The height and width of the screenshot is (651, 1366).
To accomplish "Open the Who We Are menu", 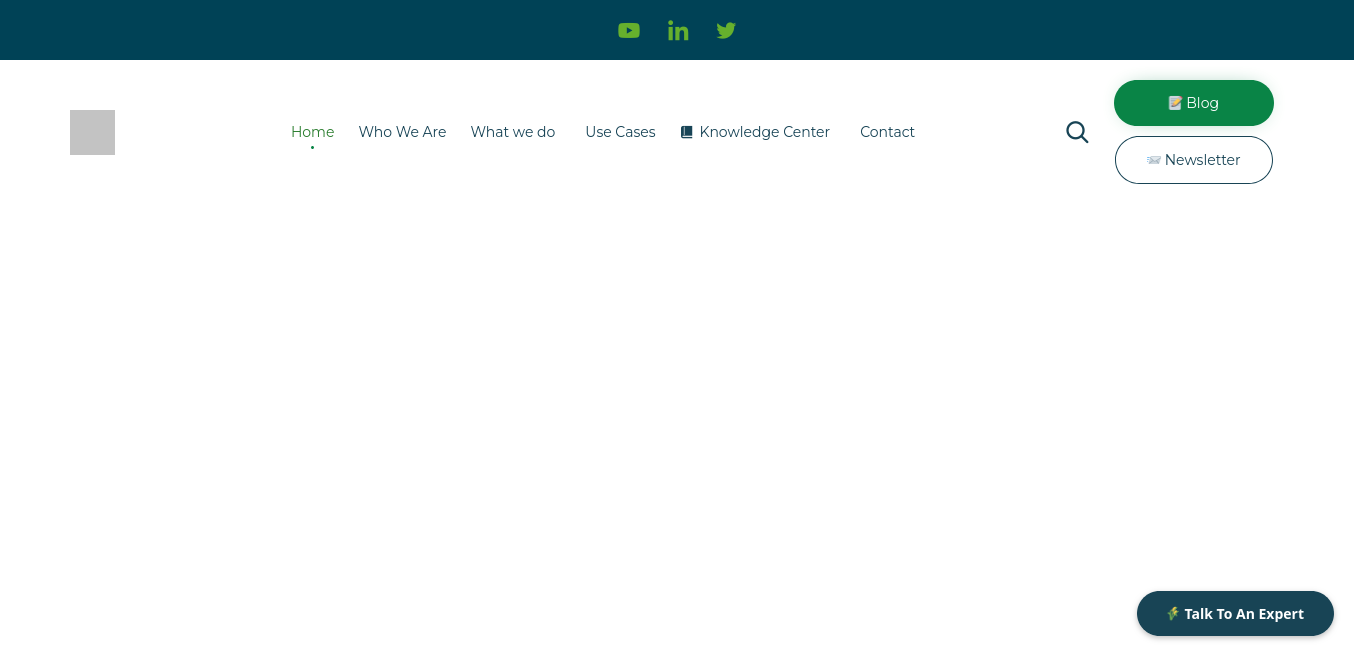I will 402,132.
